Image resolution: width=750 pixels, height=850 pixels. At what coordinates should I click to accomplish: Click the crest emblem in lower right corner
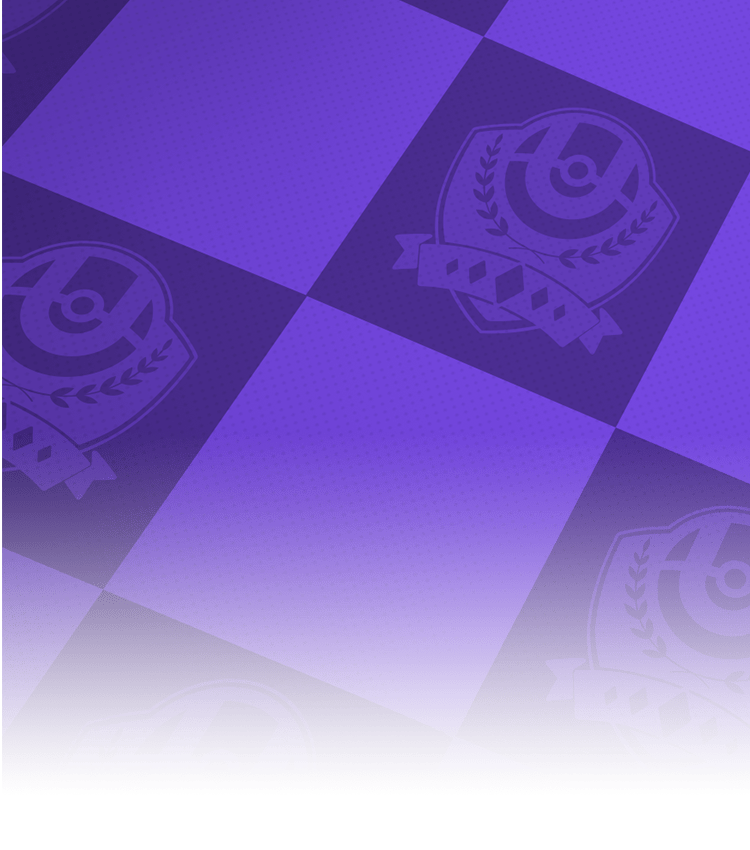pos(670,640)
